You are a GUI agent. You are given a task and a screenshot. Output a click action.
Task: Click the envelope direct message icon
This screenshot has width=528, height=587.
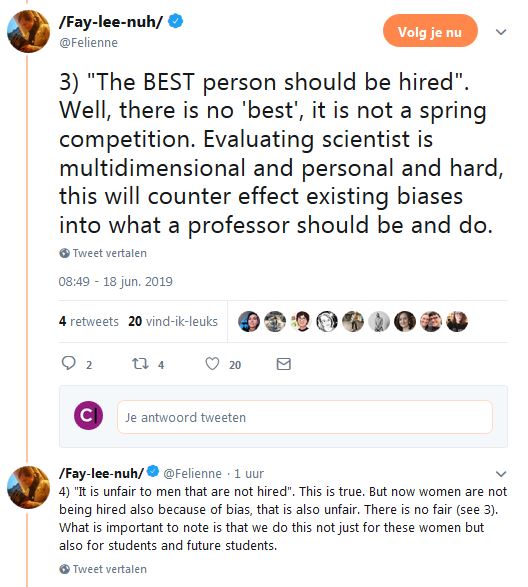click(x=283, y=364)
